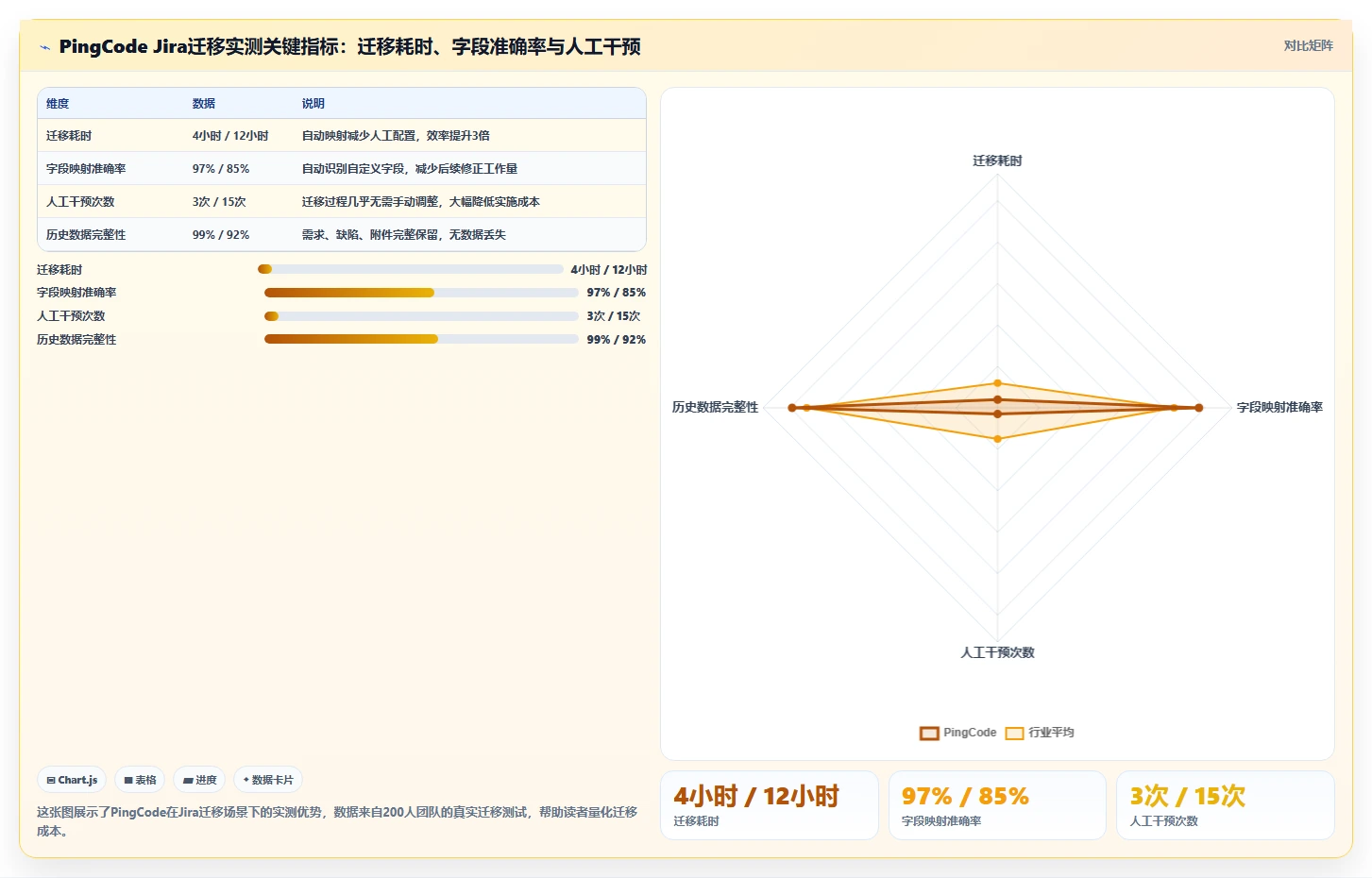Click value '99% / 92%' next to the progress bar
1372x878 pixels.
point(617,340)
